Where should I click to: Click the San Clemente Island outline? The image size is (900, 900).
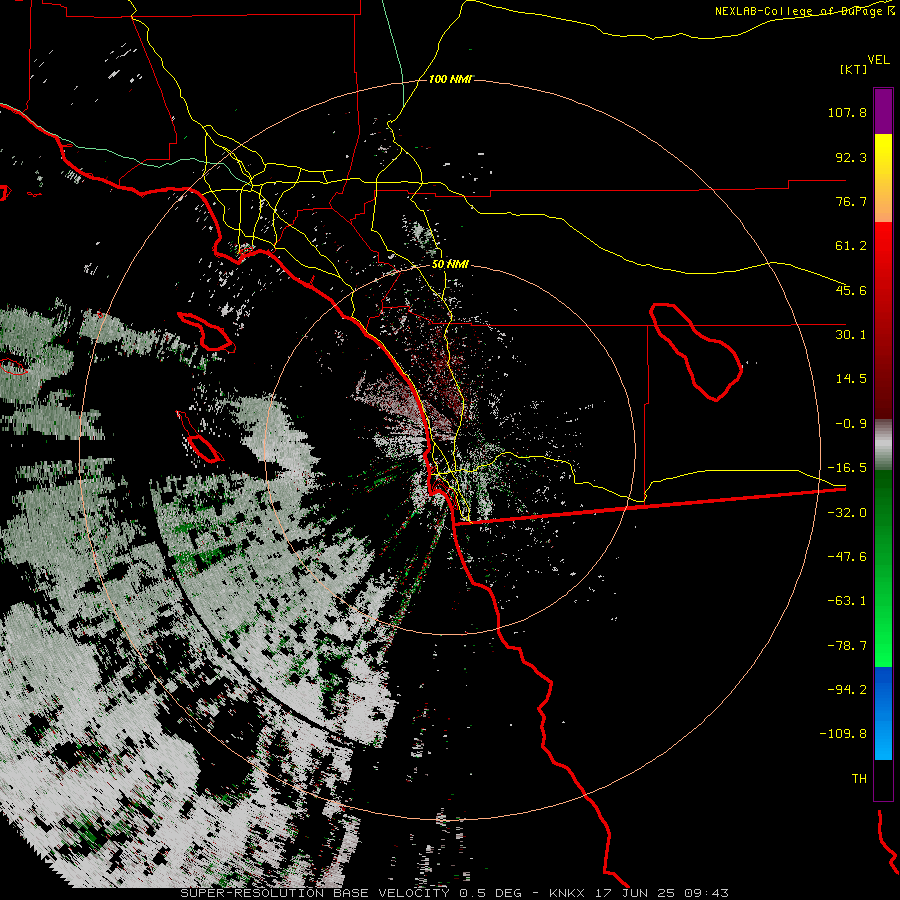199,437
